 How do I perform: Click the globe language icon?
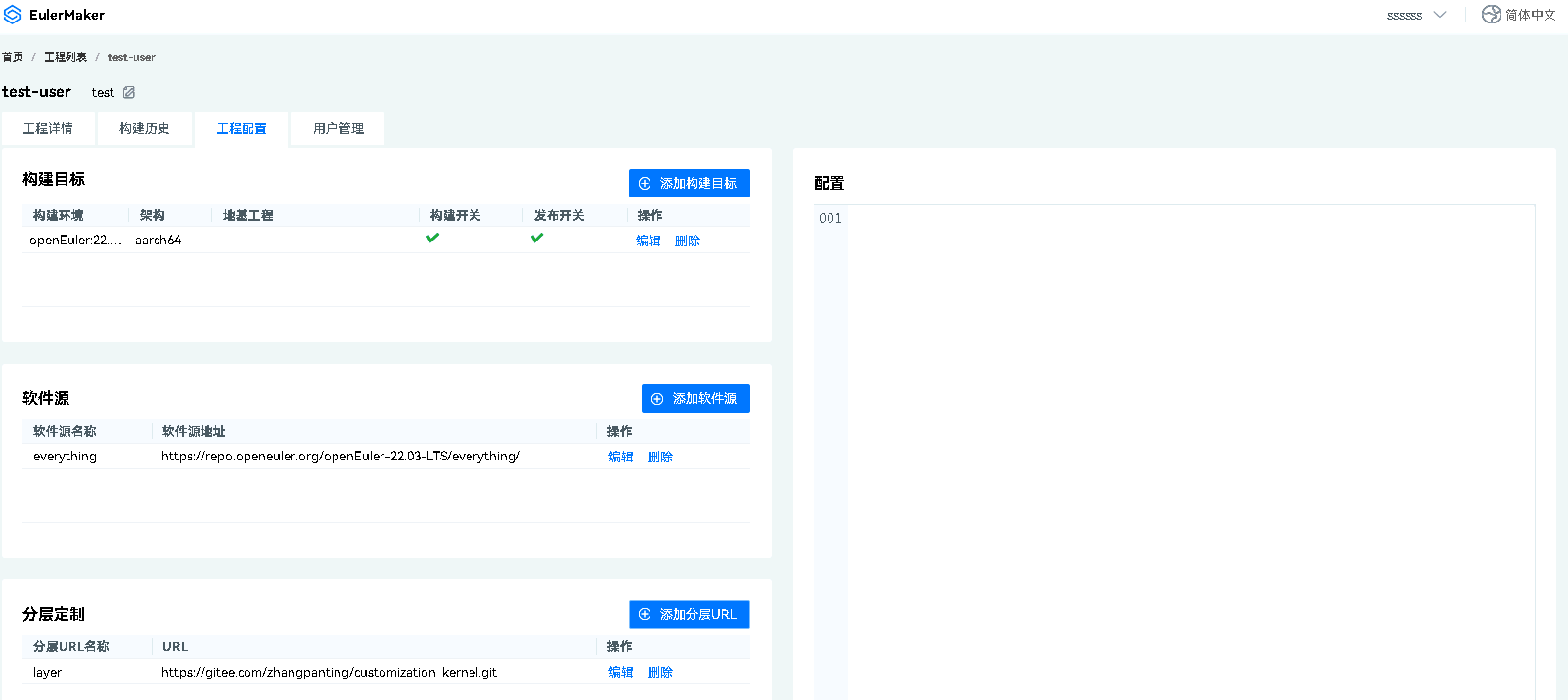tap(1491, 15)
